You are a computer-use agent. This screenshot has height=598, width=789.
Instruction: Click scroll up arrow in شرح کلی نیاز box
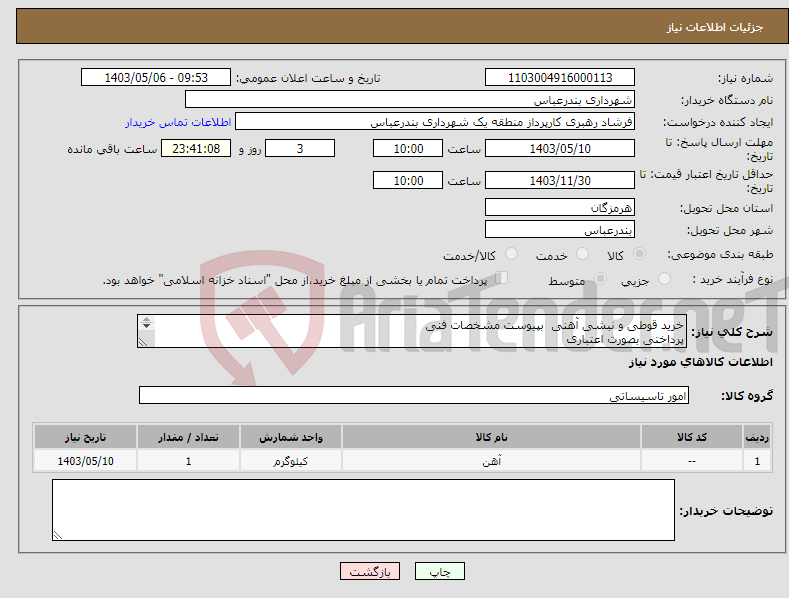pos(146,319)
